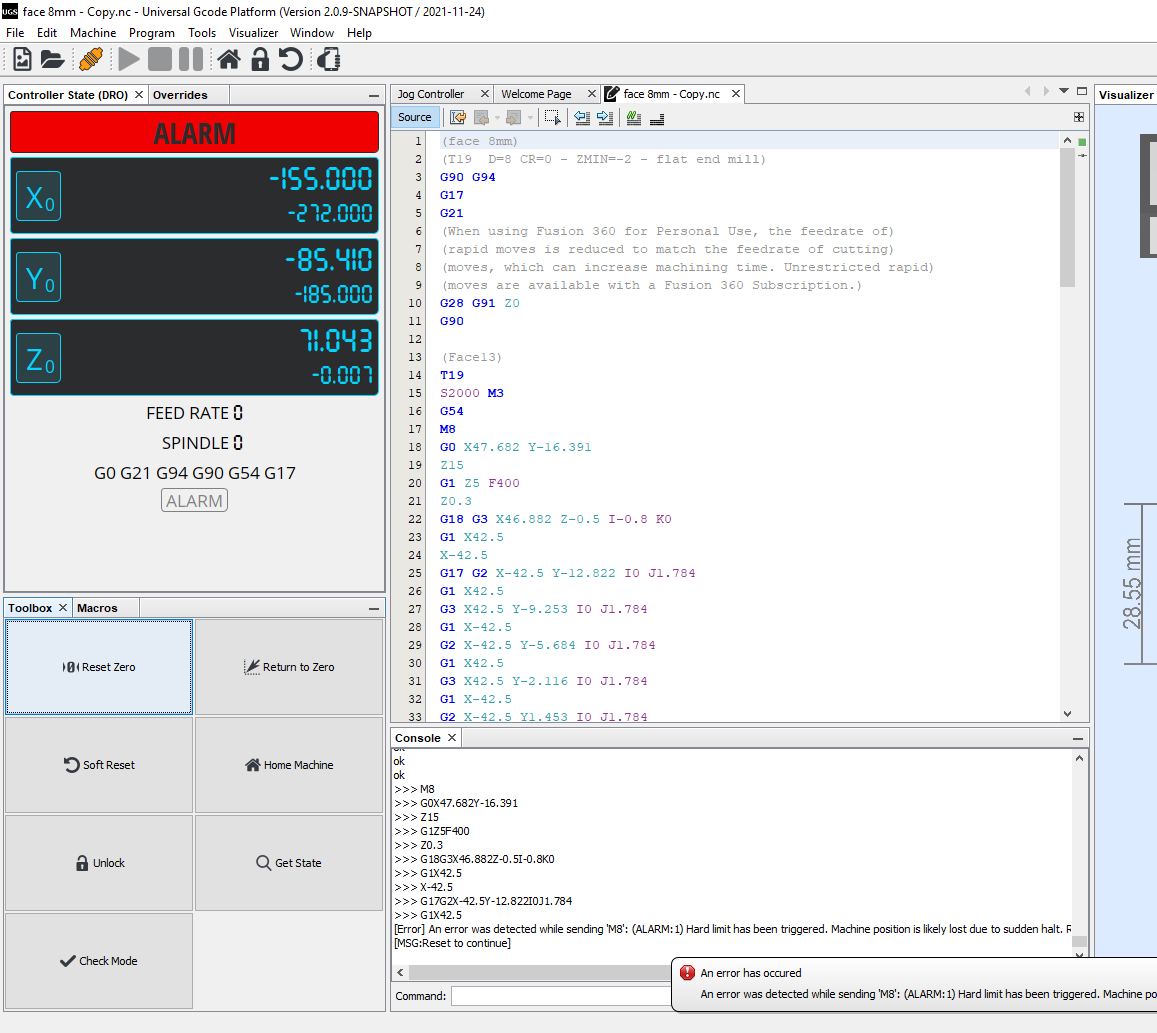
Task: Pause program execution with the pause icon
Action: pyautogui.click(x=189, y=59)
